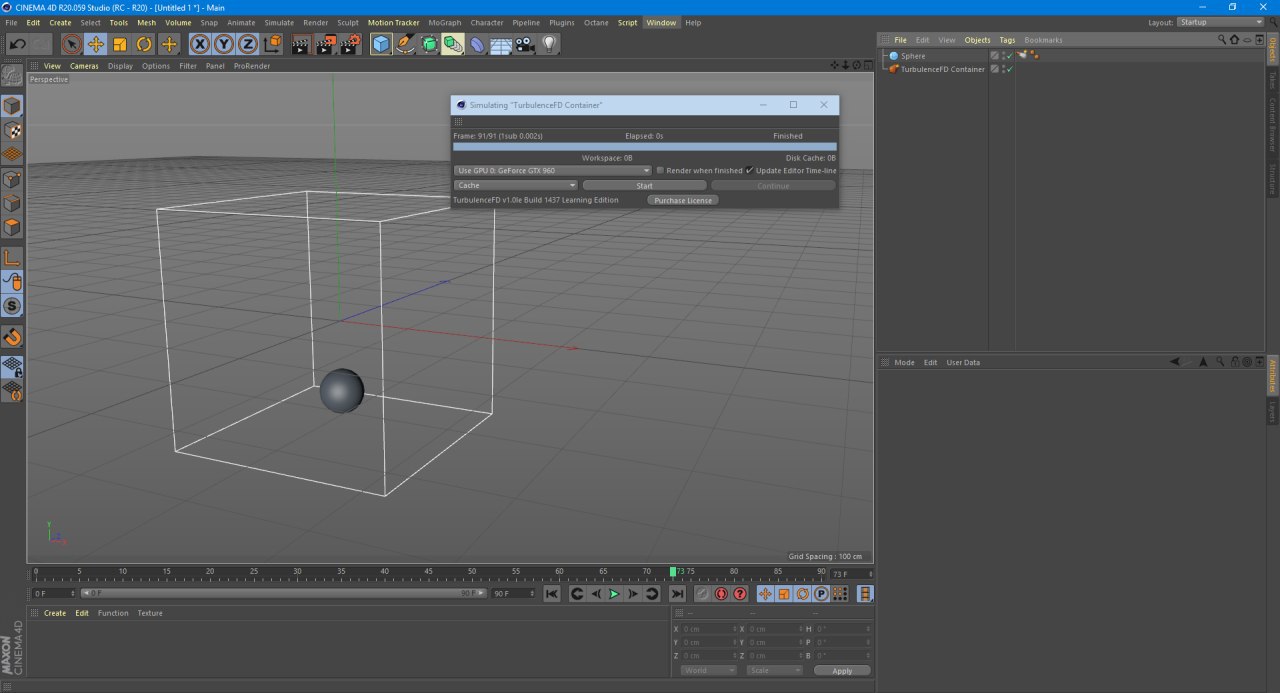This screenshot has width=1280, height=693.
Task: Open the Simulate menu
Action: tap(279, 22)
